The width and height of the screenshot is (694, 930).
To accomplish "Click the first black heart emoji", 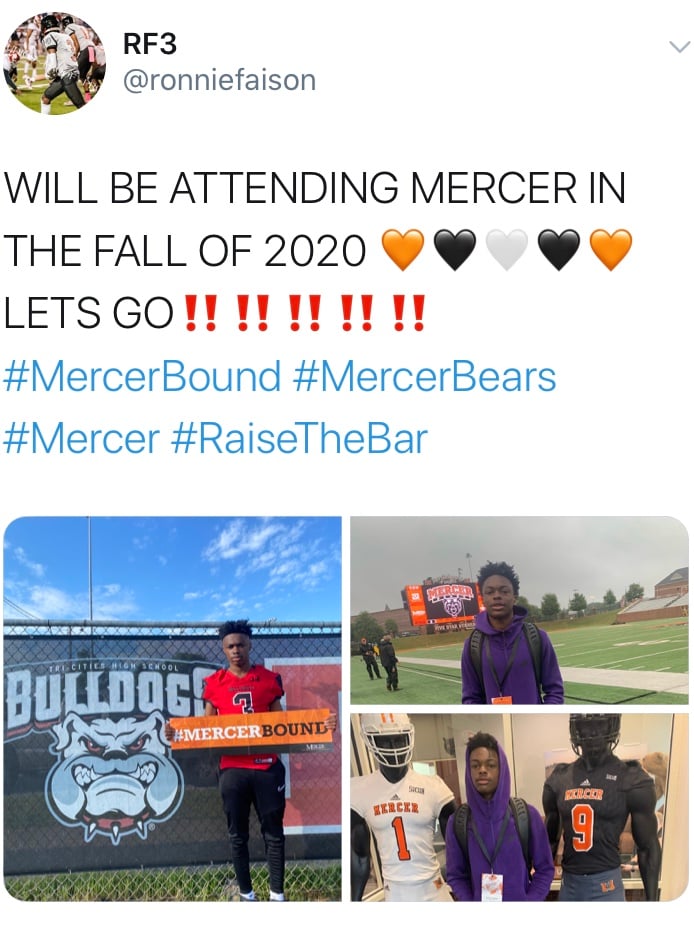I will click(455, 250).
